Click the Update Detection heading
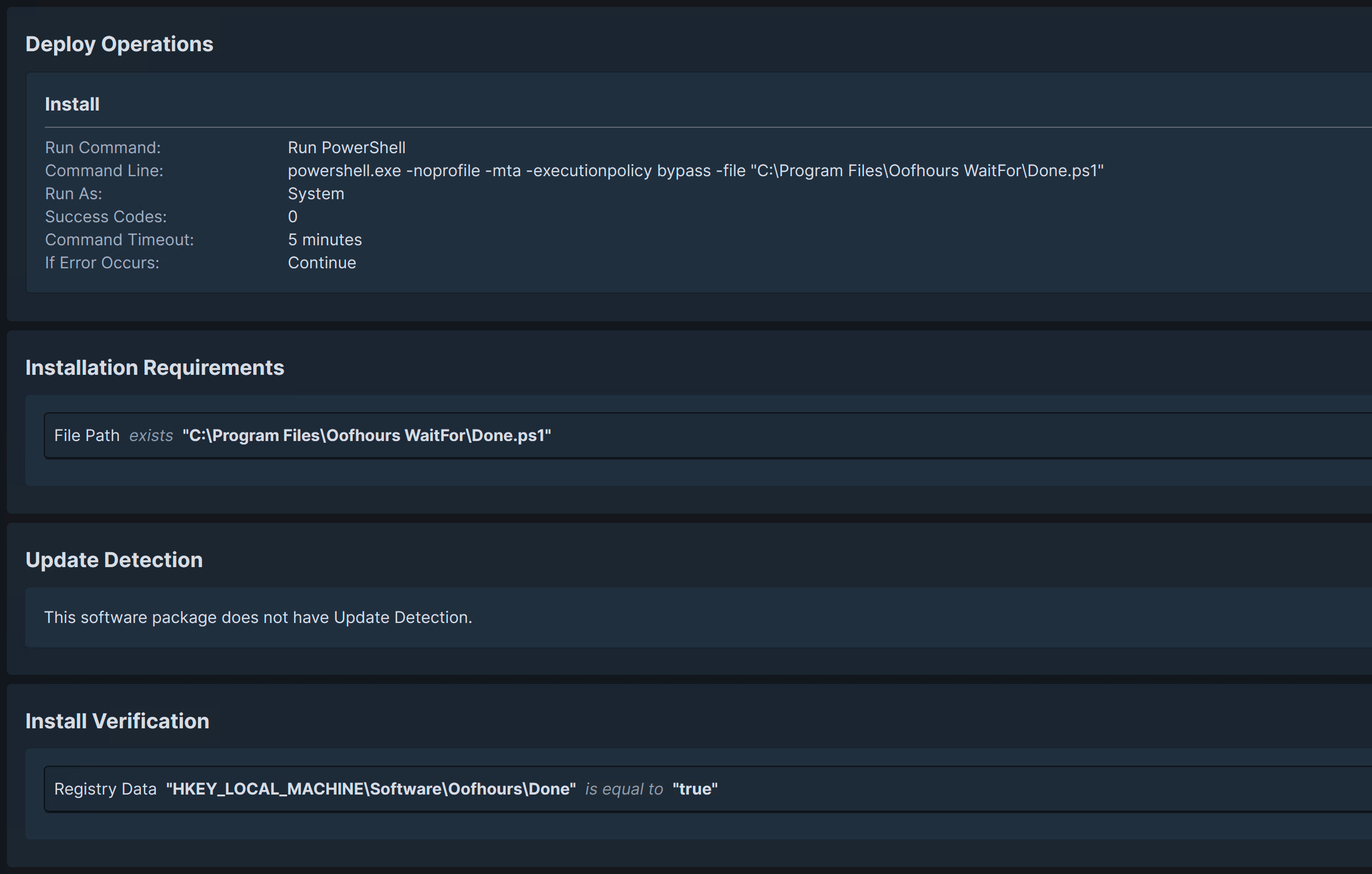Viewport: 1372px width, 874px height. pyautogui.click(x=114, y=560)
